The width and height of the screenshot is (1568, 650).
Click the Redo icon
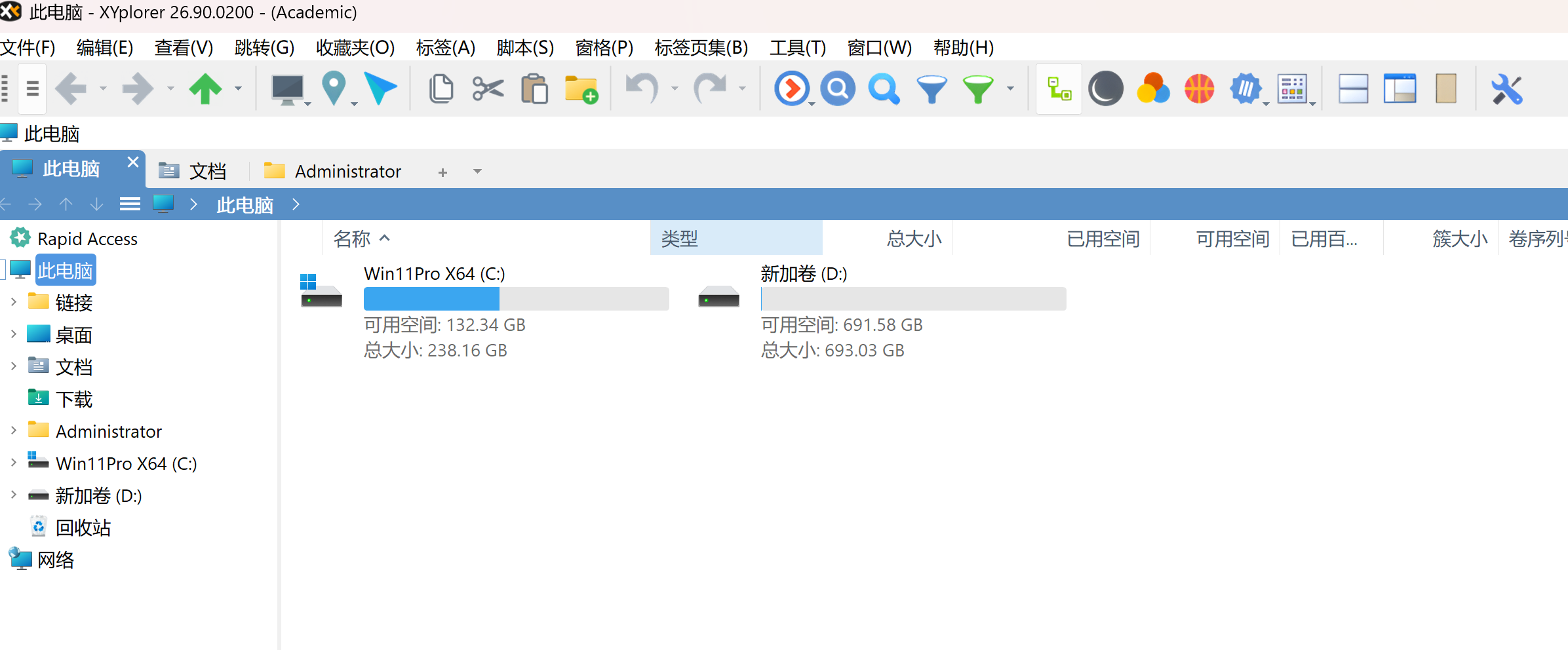coord(710,88)
